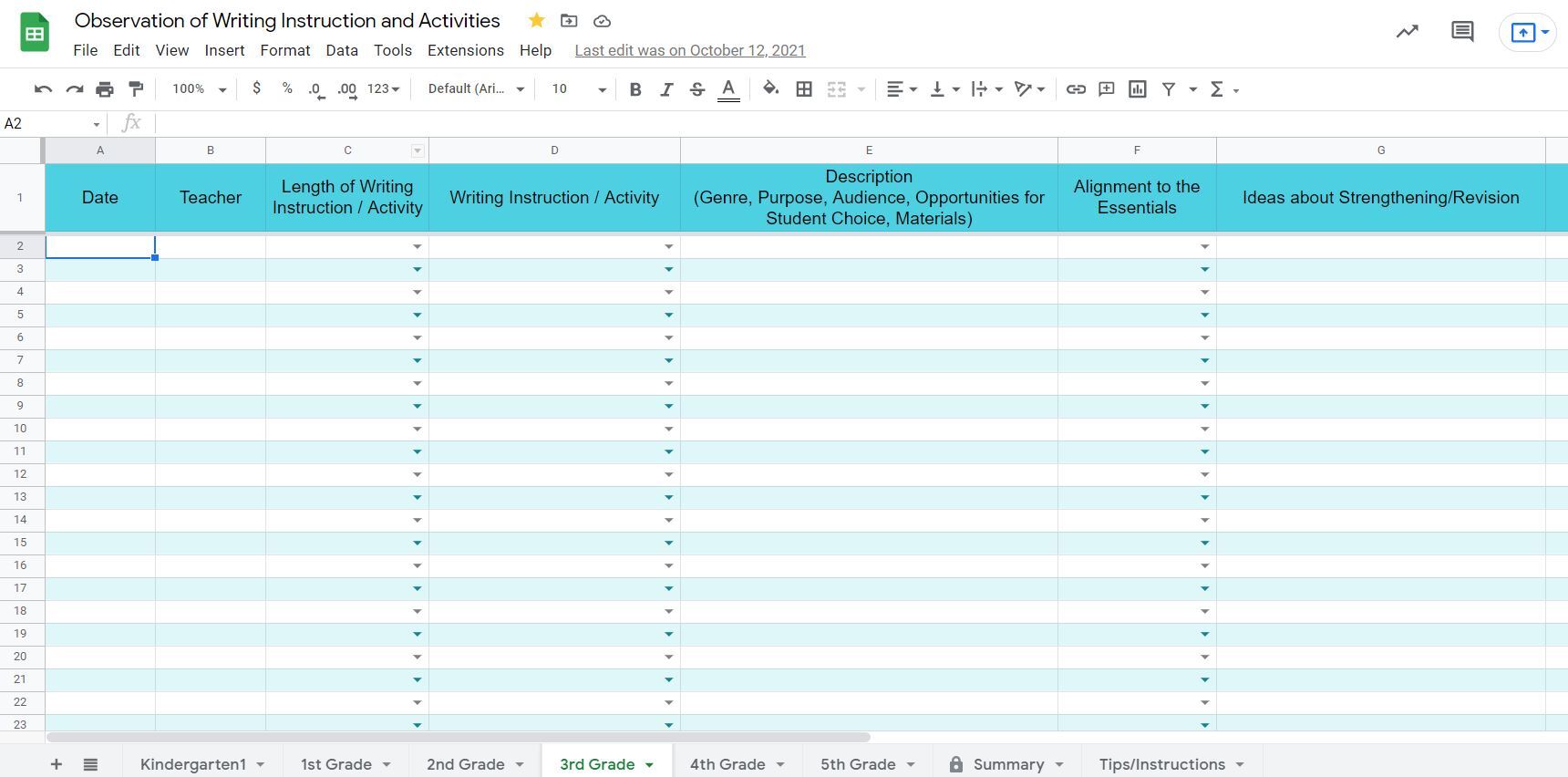Click the Merge cells icon
The image size is (1568, 777).
tap(836, 88)
